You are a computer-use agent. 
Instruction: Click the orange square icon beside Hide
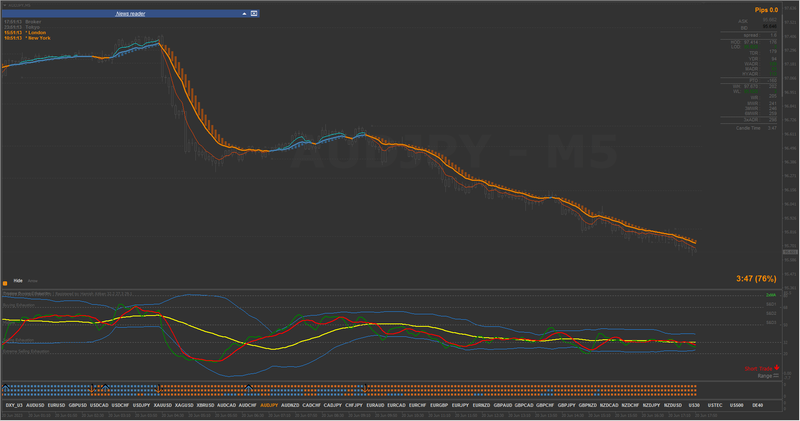click(x=5, y=283)
